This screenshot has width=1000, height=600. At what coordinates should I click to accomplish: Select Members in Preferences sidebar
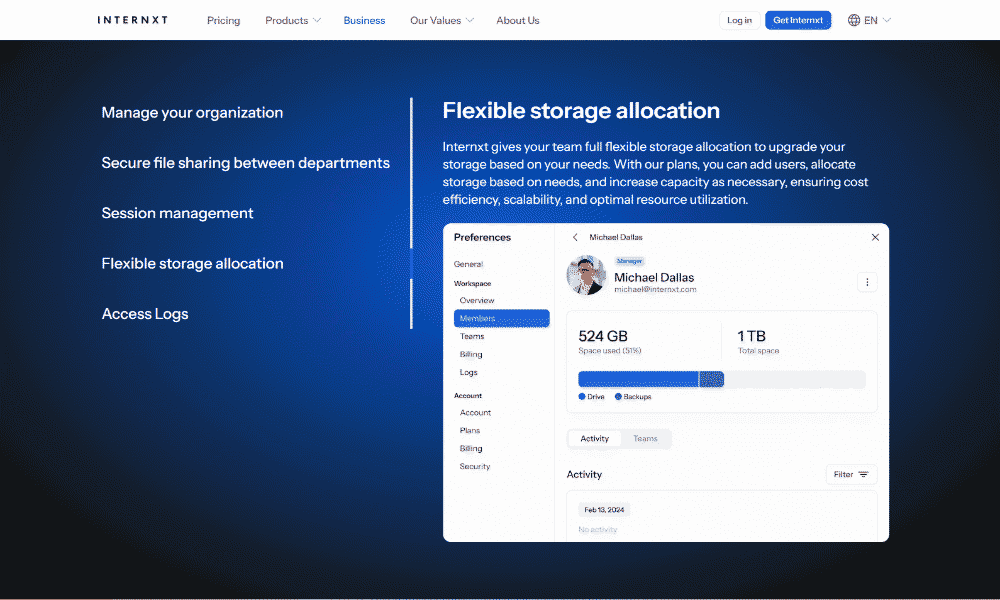pyautogui.click(x=501, y=318)
